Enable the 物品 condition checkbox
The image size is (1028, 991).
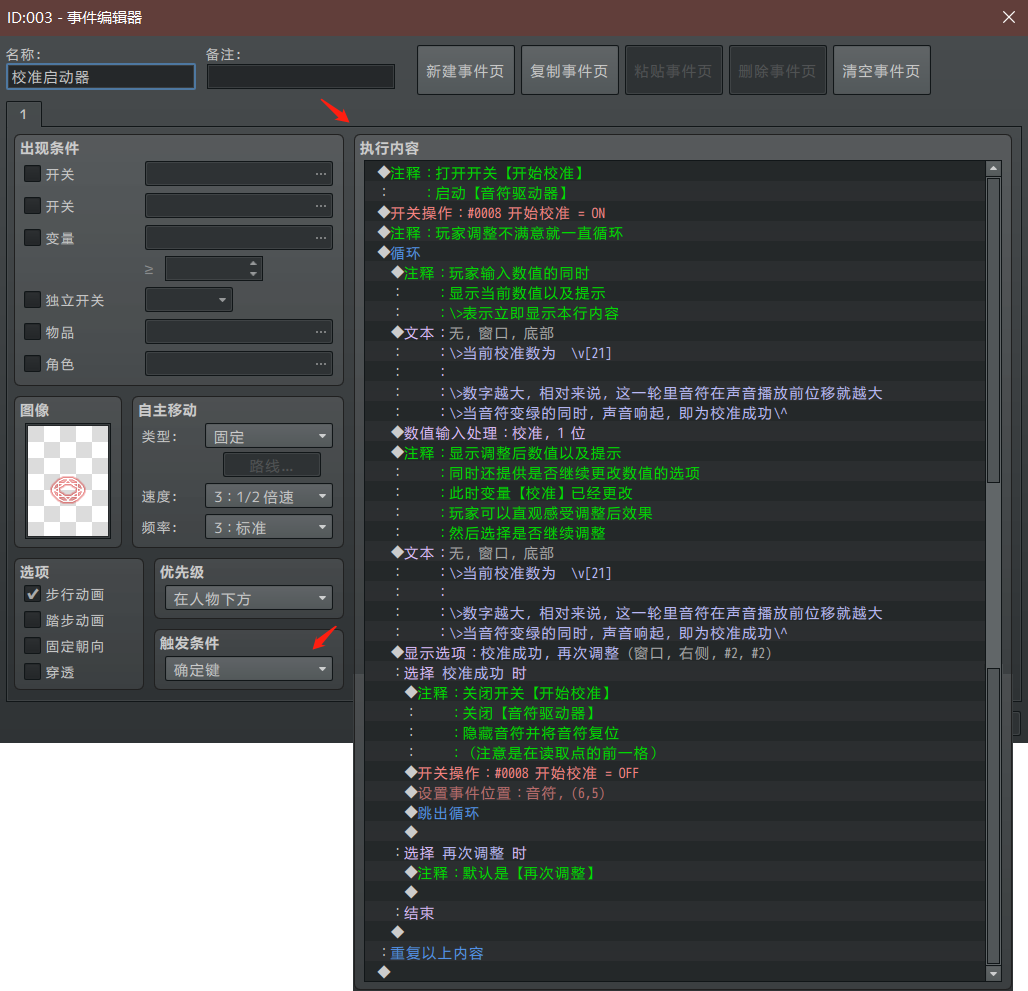[x=32, y=332]
